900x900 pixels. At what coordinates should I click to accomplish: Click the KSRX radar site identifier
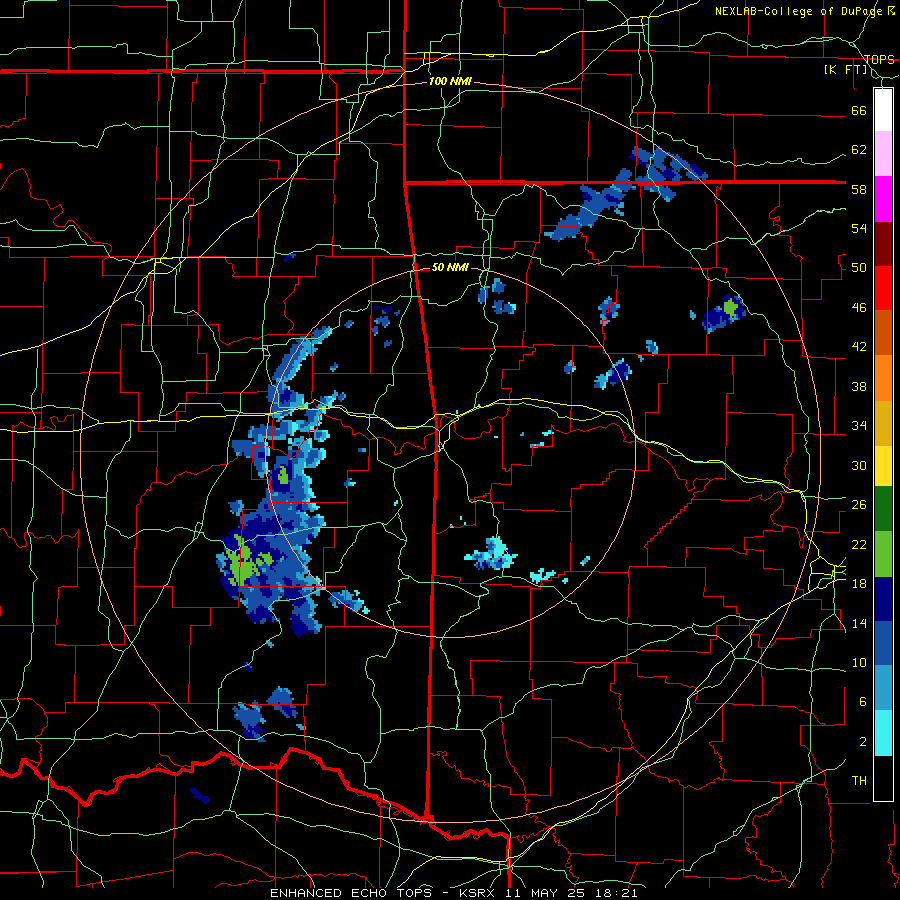click(x=479, y=893)
